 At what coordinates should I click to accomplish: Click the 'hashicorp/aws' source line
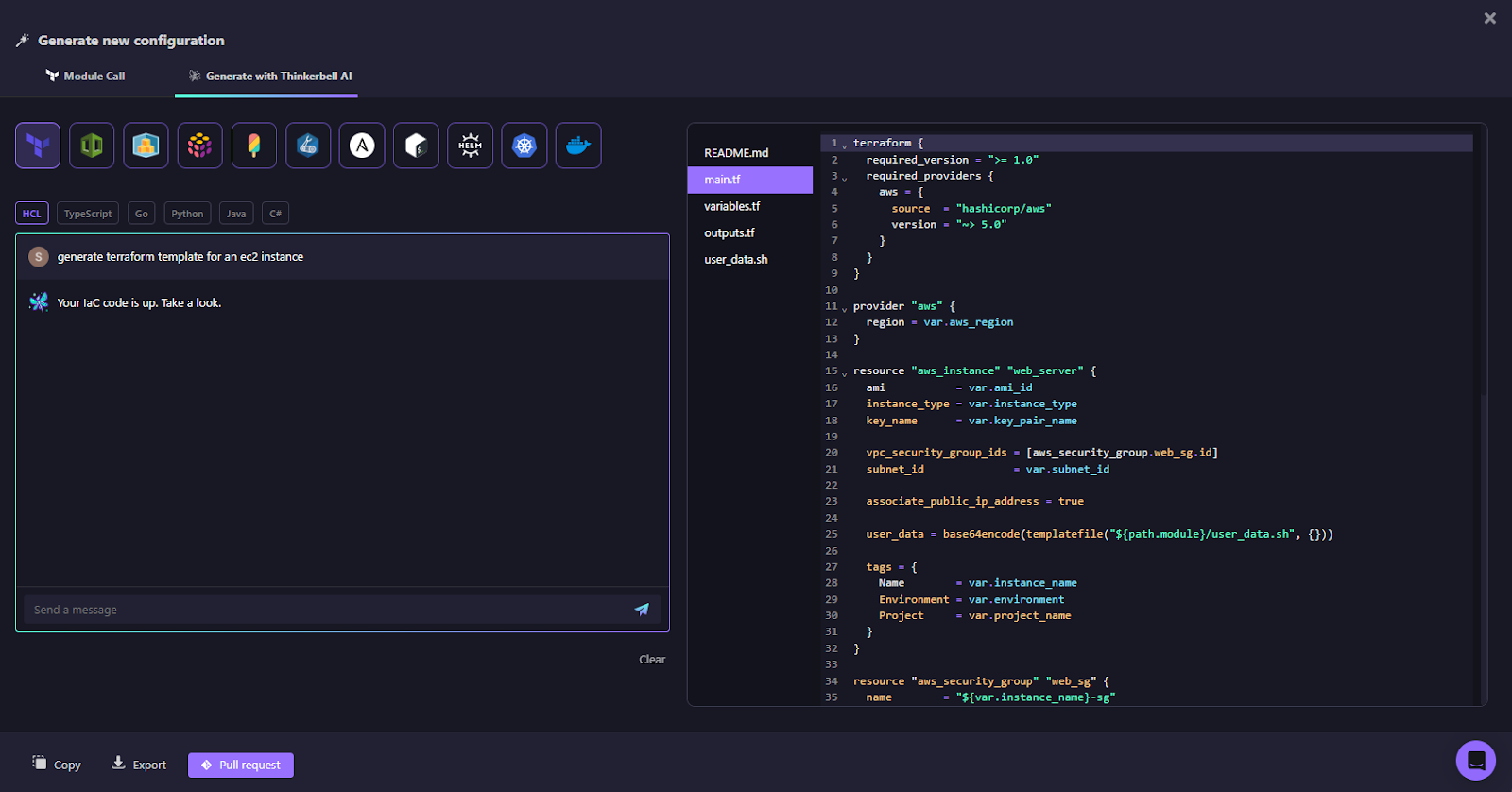pyautogui.click(x=971, y=209)
